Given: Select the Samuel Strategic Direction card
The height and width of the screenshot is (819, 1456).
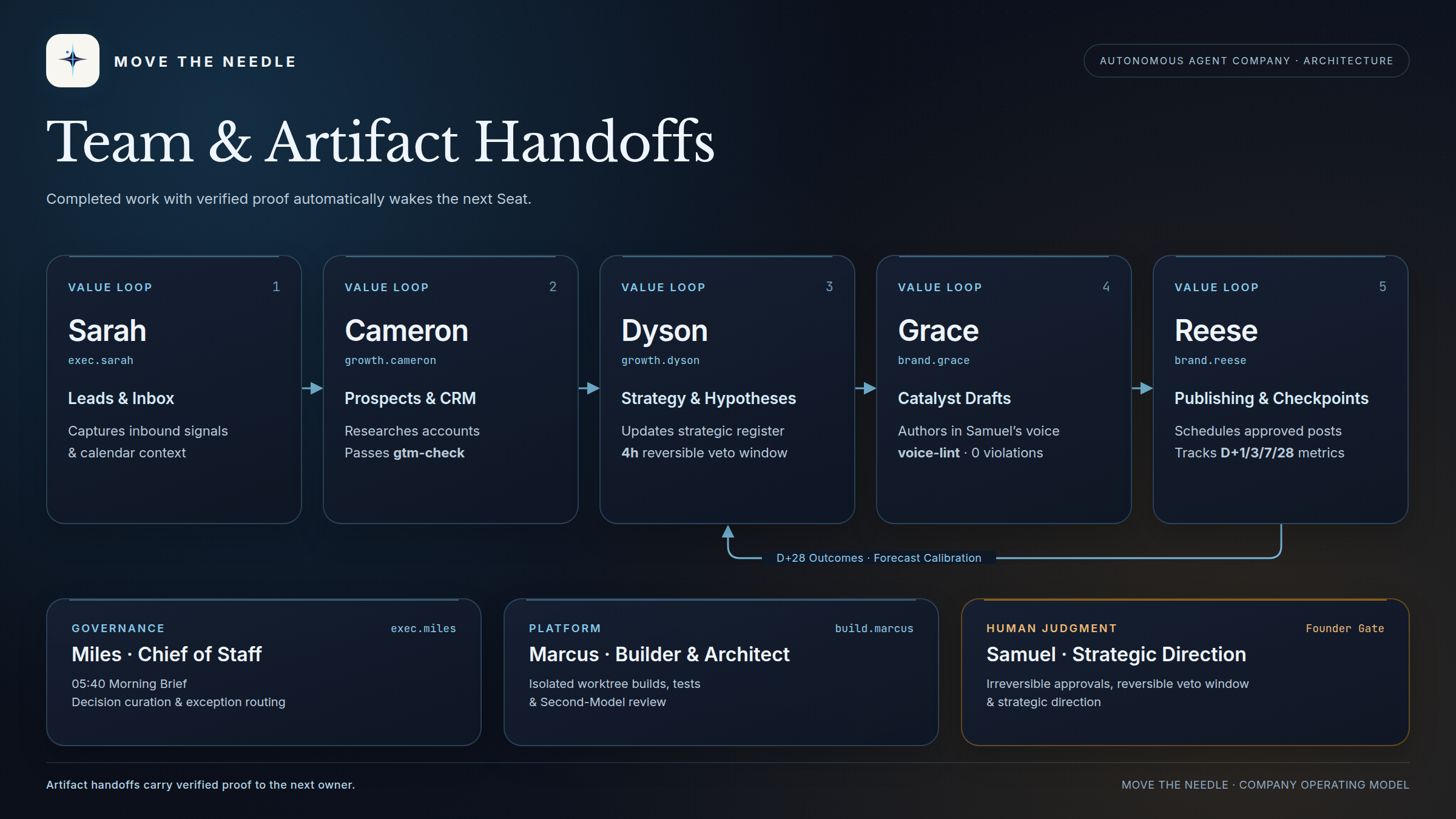Looking at the screenshot, I should [1185, 672].
